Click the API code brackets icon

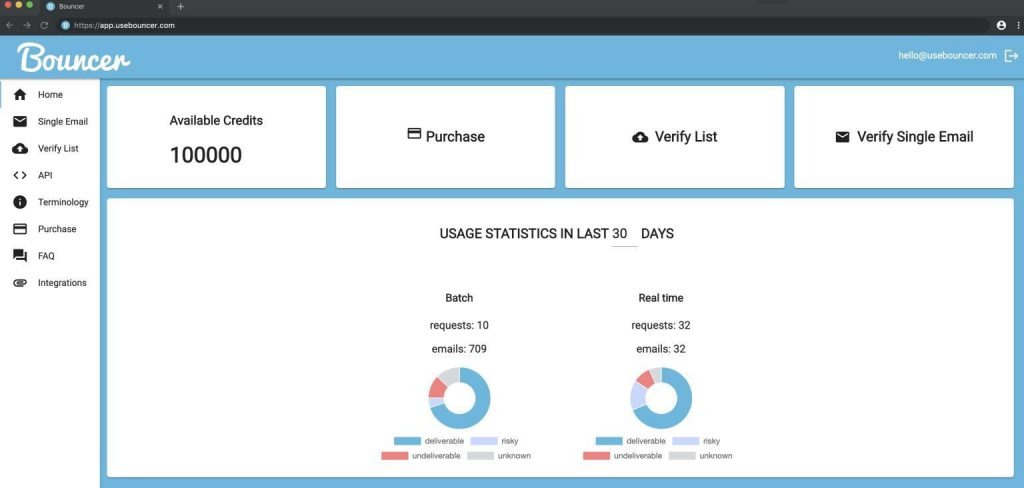20,175
